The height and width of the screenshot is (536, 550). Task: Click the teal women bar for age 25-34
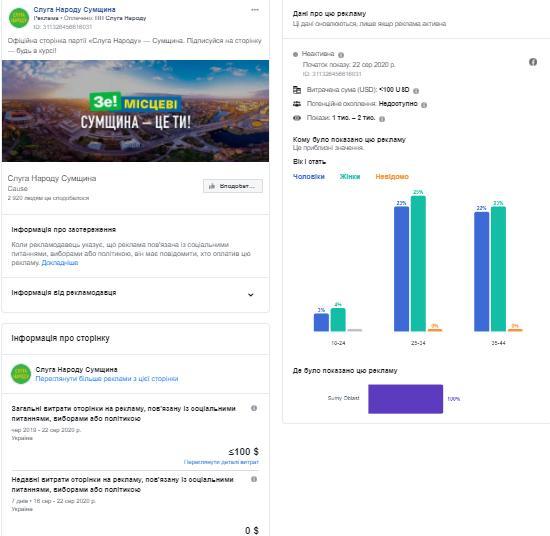pos(418,263)
